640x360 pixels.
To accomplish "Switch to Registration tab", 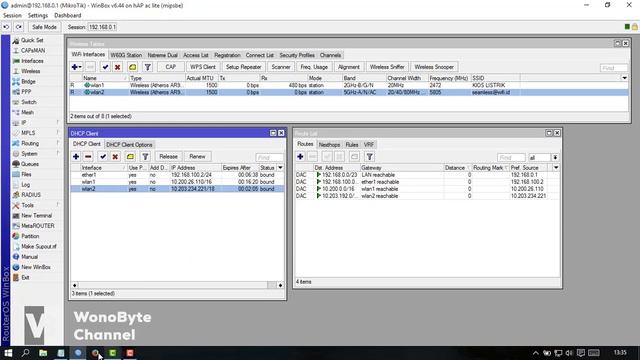I will pyautogui.click(x=227, y=55).
